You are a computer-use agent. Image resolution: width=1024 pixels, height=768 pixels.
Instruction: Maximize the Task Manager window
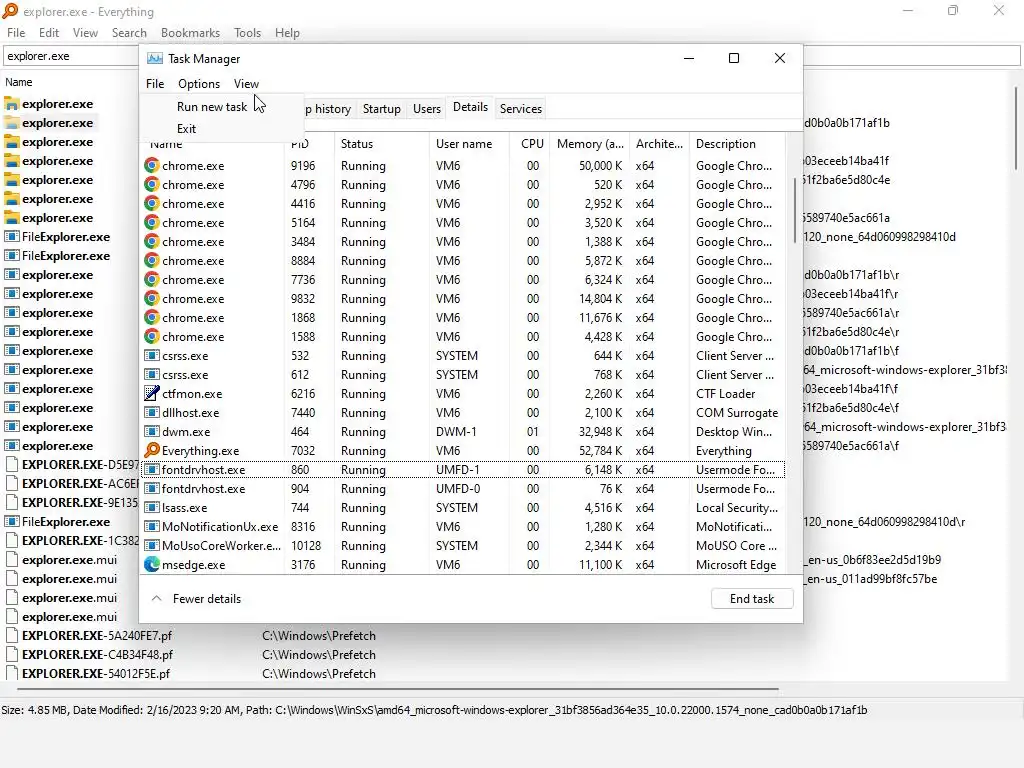[734, 58]
